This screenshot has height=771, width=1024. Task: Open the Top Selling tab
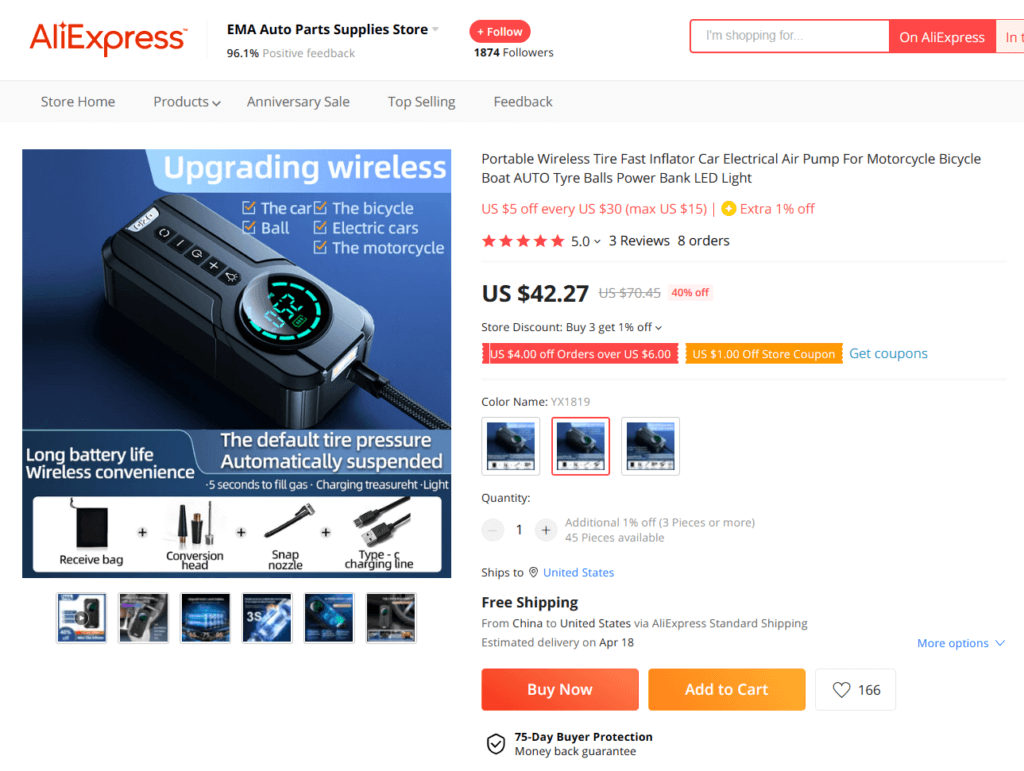(421, 102)
